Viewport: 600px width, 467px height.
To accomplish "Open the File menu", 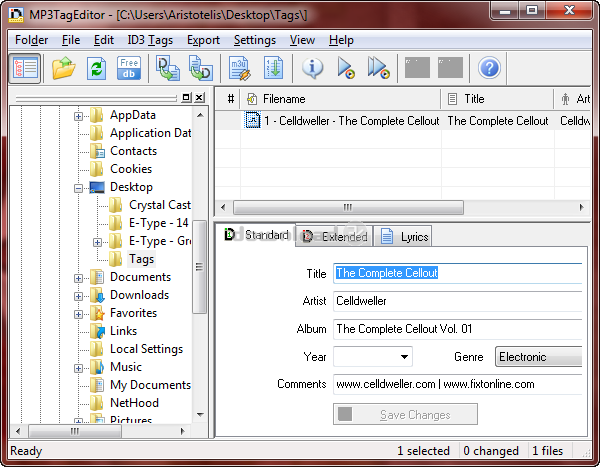I will 71,40.
